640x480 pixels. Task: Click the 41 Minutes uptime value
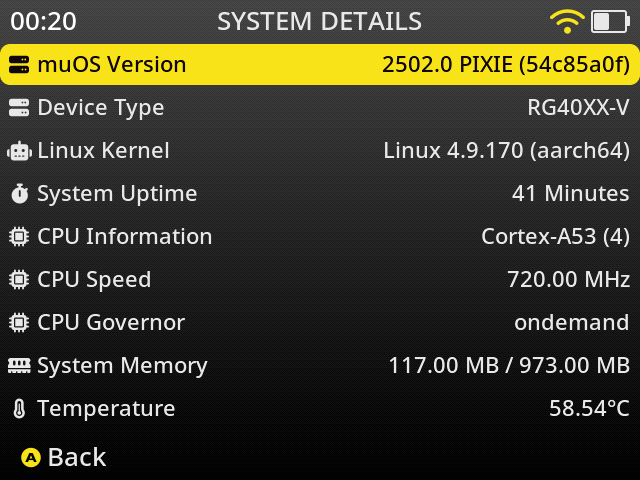click(571, 193)
